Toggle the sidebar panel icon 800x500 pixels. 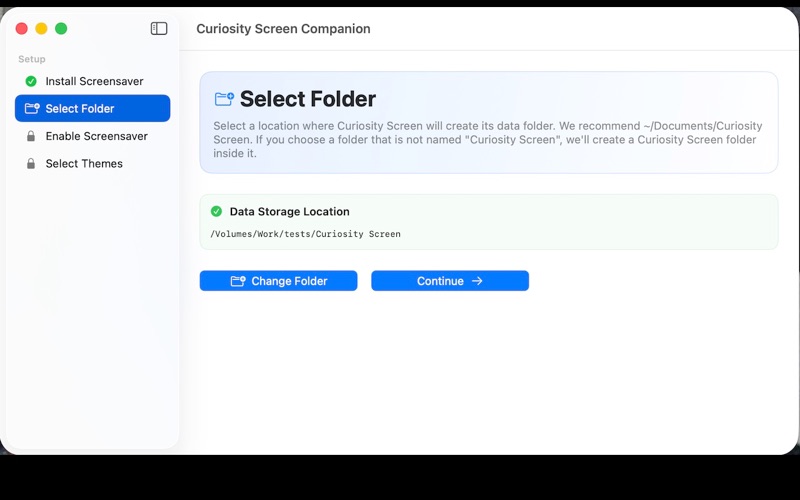point(159,29)
